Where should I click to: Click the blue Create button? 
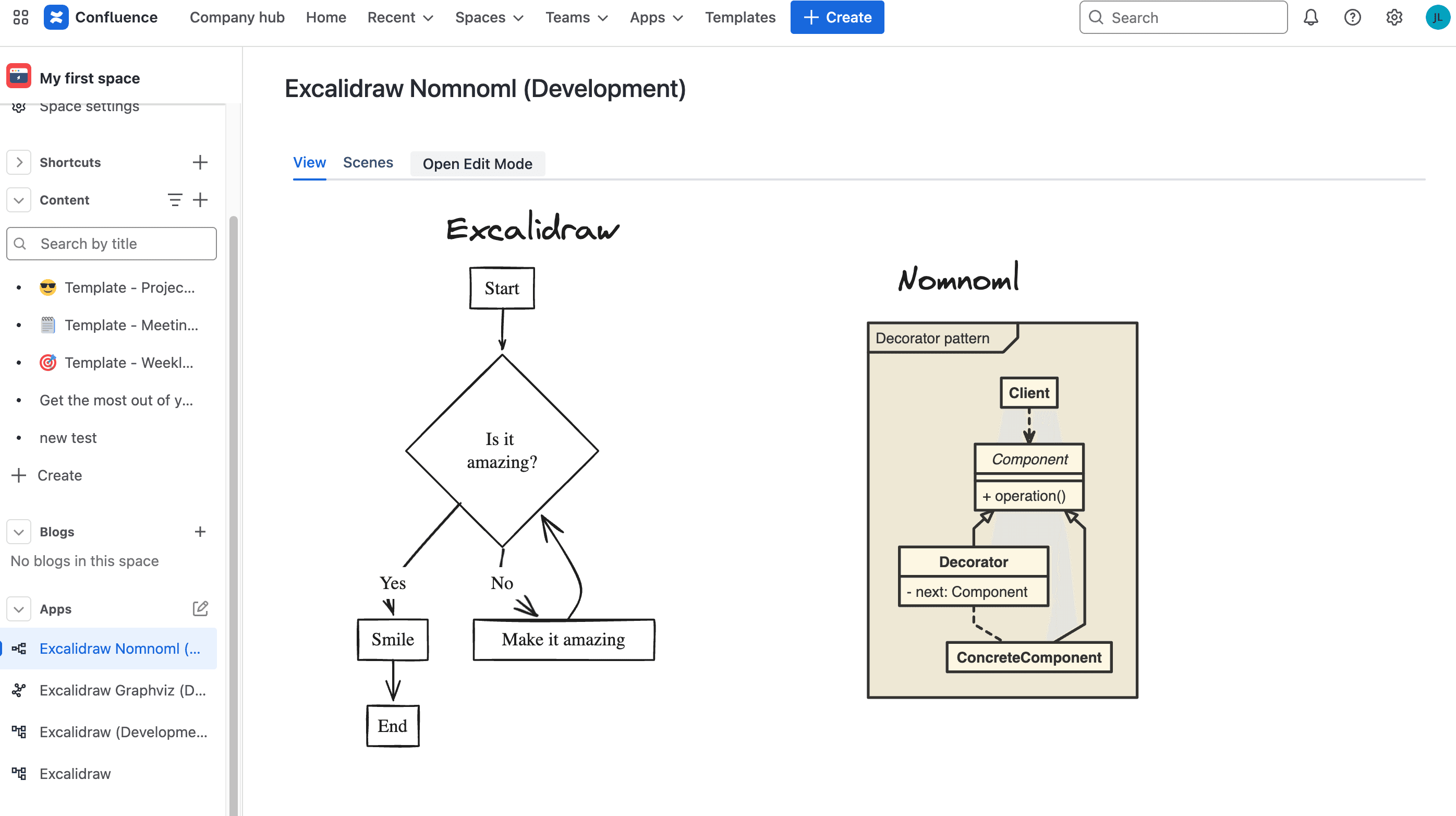837,18
